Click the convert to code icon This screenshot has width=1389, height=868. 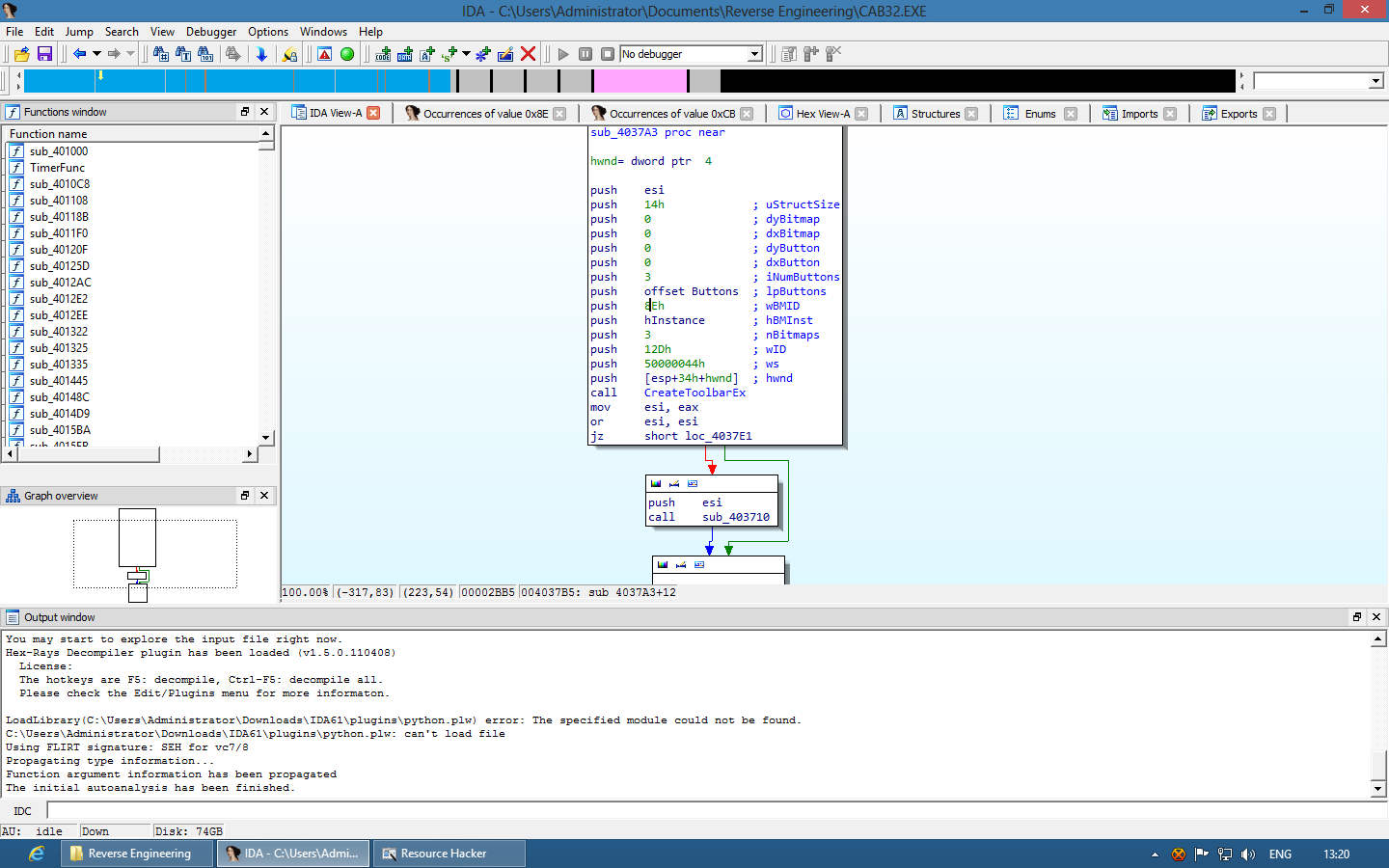[383, 54]
